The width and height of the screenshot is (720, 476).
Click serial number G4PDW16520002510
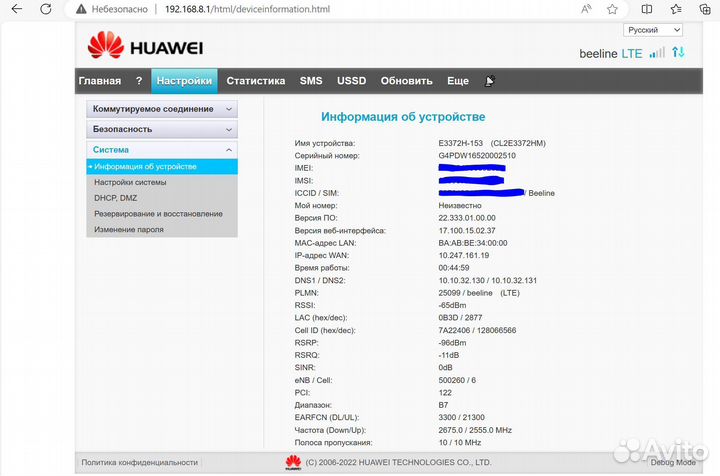[x=477, y=156]
